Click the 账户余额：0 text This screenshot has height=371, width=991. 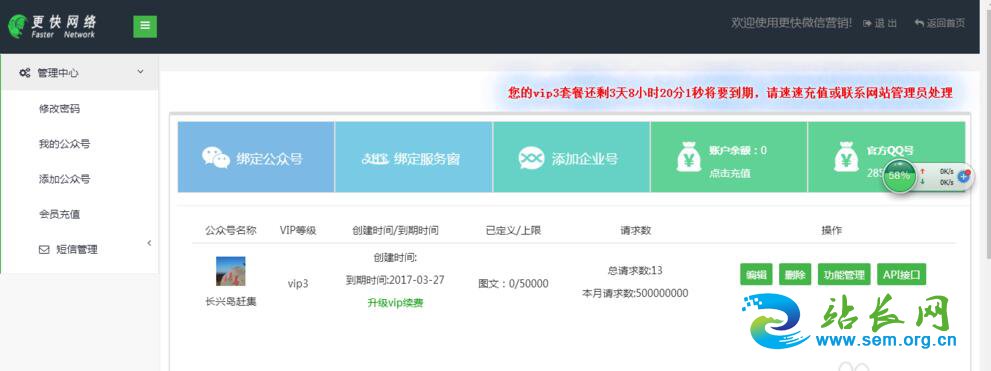[738, 150]
